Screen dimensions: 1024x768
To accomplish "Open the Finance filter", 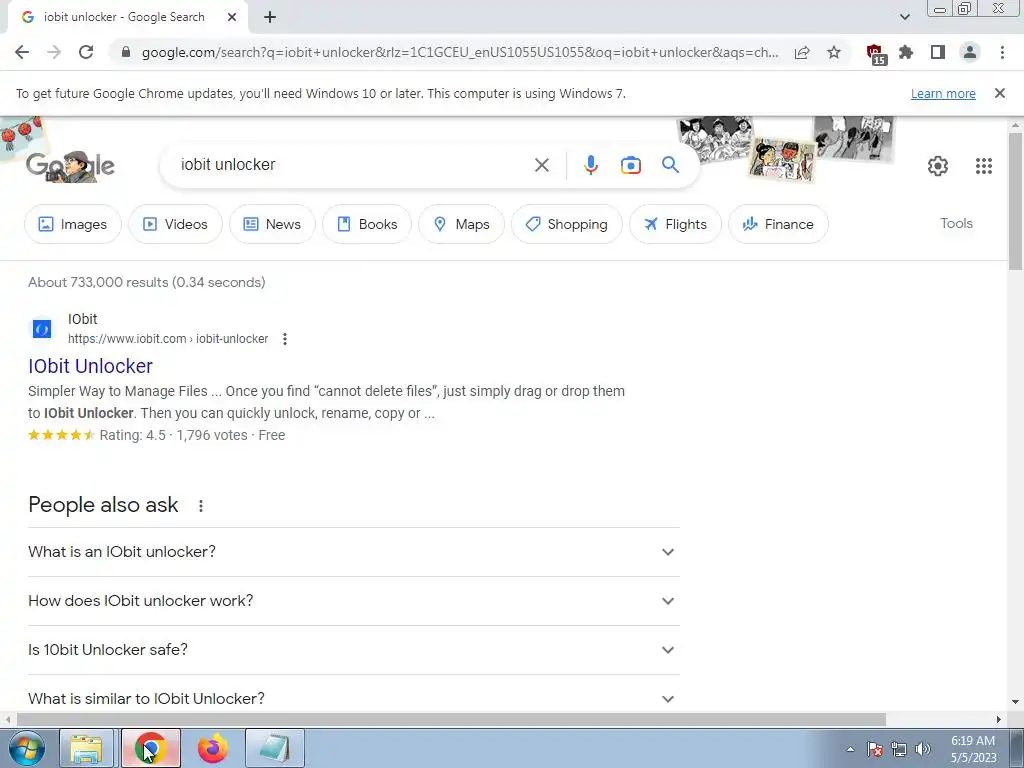I will click(x=778, y=224).
